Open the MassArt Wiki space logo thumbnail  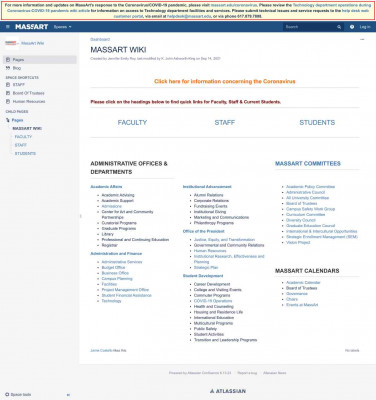12,43
